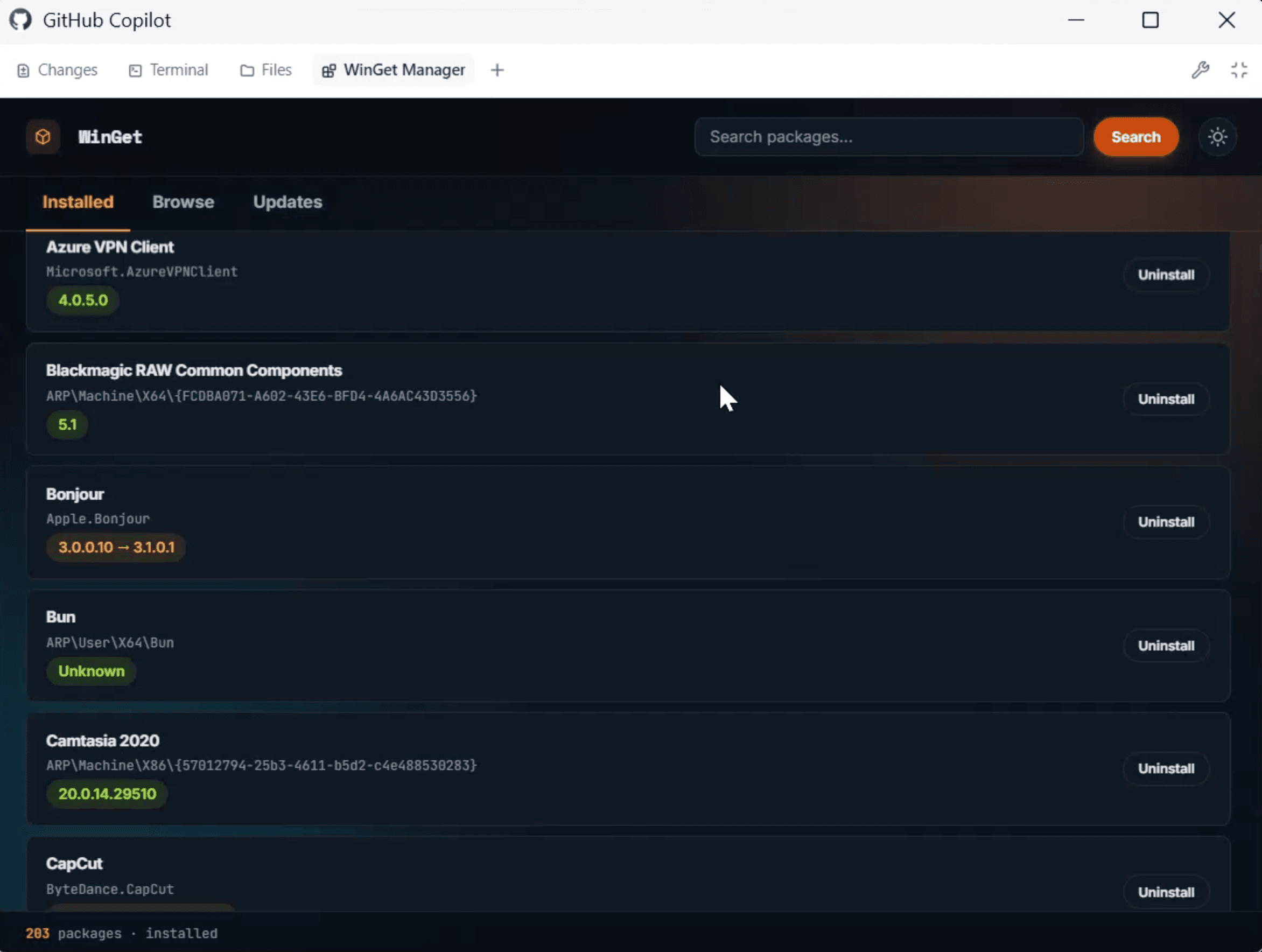Switch to the Updates tab
The width and height of the screenshot is (1262, 952).
[x=288, y=202]
